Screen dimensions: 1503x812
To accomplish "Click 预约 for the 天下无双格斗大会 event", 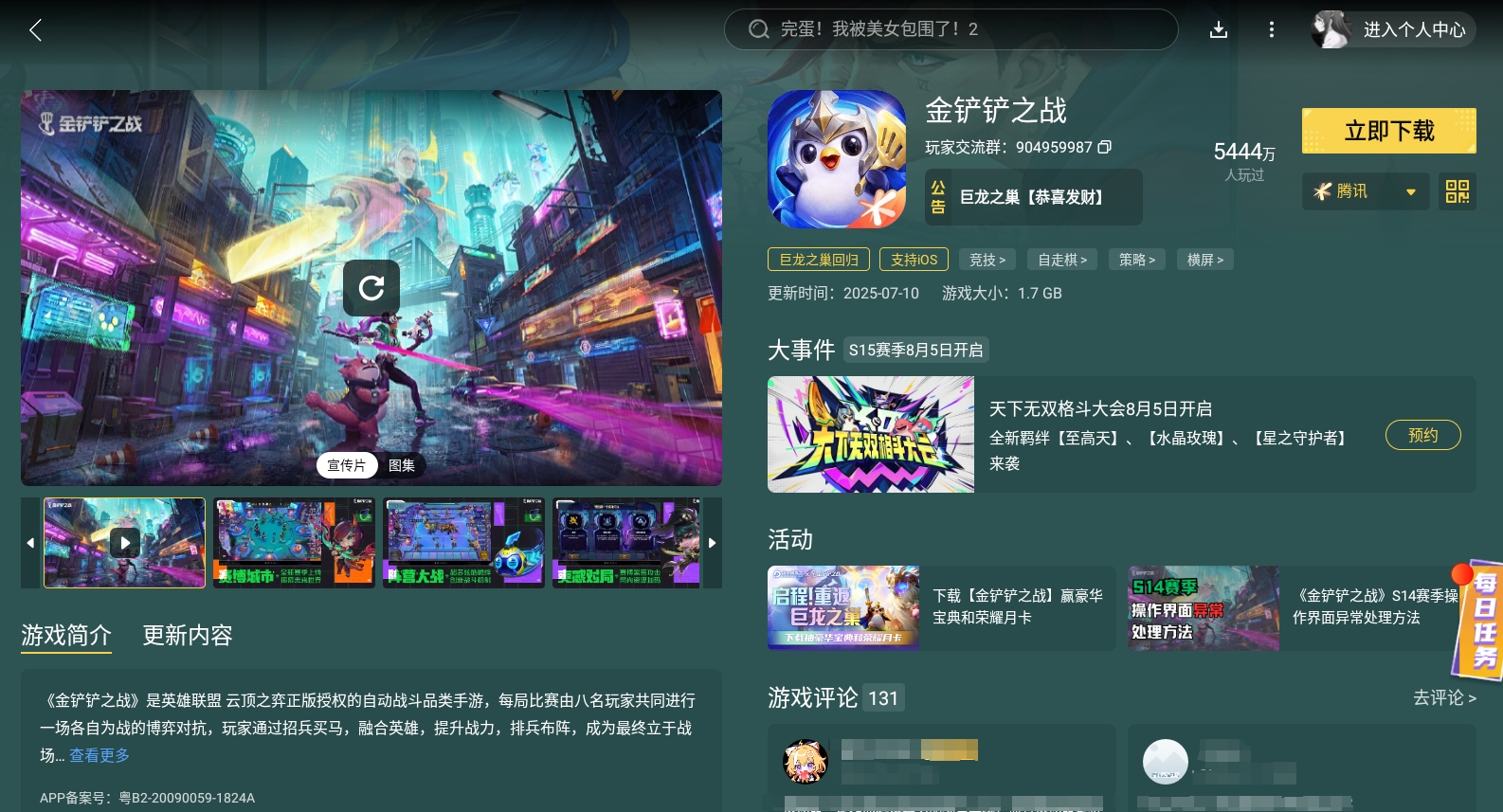I will point(1423,435).
